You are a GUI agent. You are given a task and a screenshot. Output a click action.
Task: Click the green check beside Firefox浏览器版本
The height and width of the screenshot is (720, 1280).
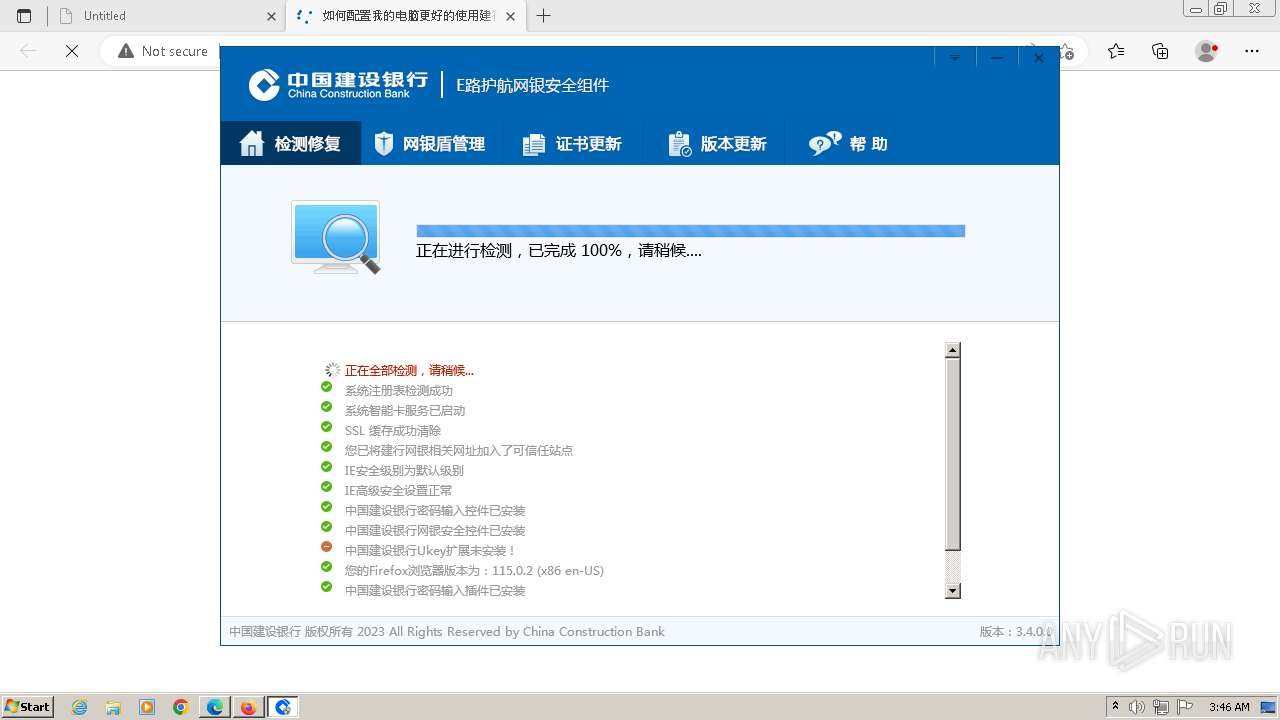(x=326, y=567)
